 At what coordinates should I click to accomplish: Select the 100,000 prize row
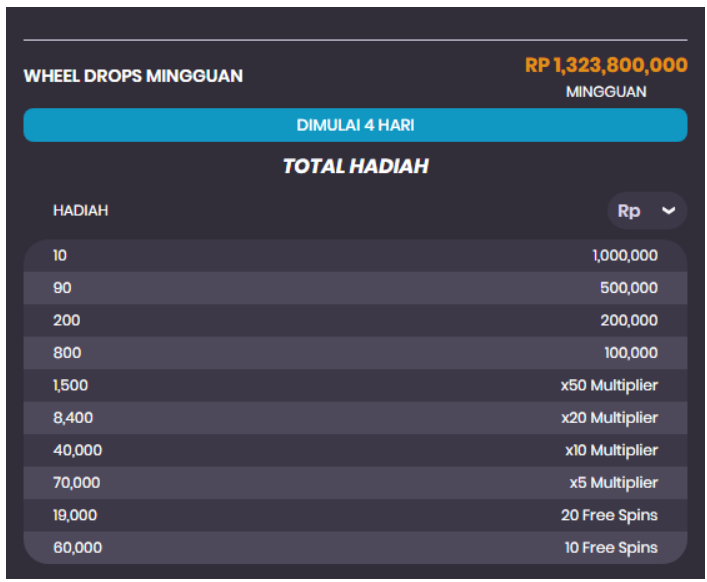coord(355,353)
